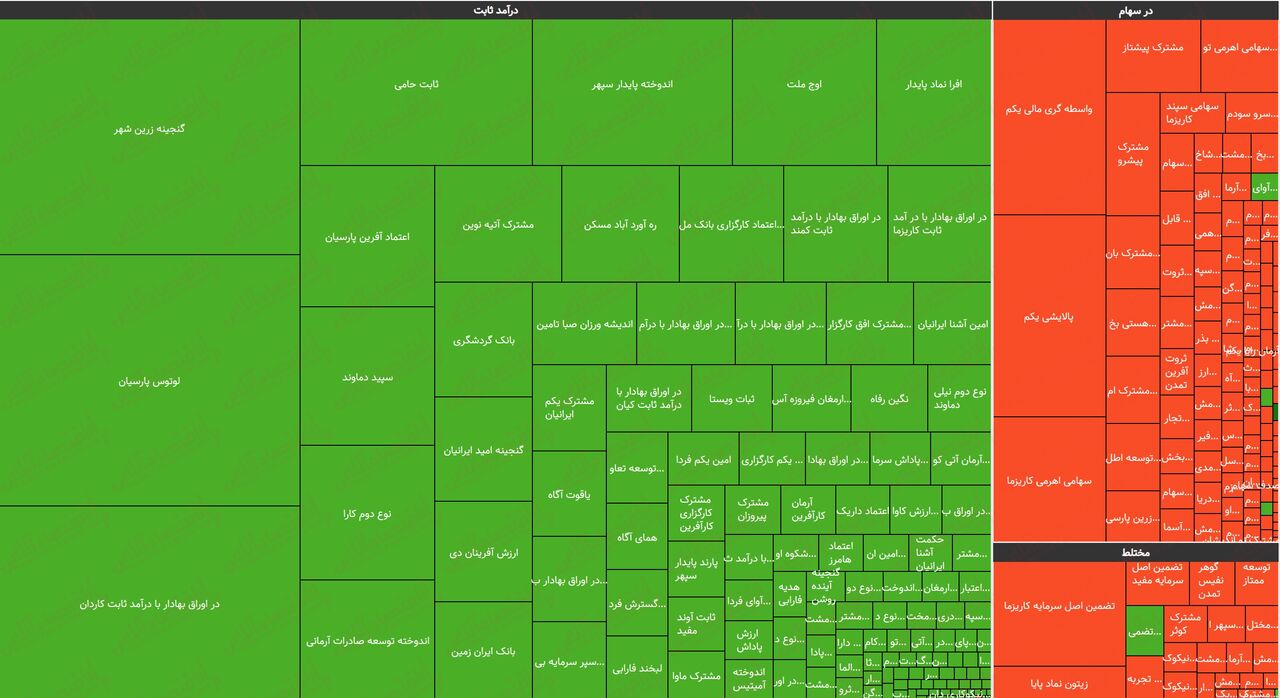The image size is (1280, 698).
Task: Select the مشترک آتیه نوین tile
Action: point(497,225)
